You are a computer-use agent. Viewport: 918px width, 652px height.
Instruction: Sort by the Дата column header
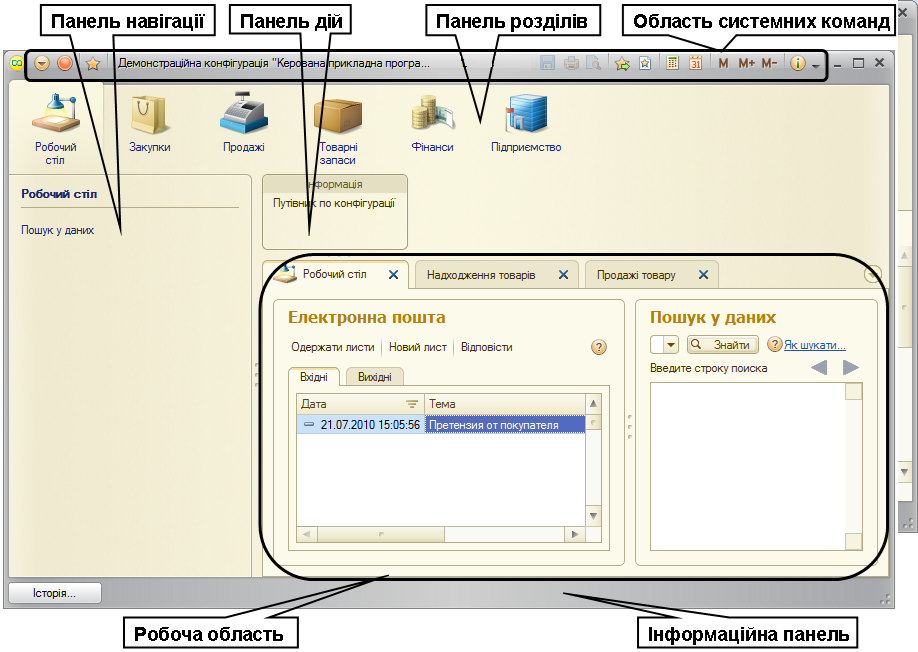point(361,404)
